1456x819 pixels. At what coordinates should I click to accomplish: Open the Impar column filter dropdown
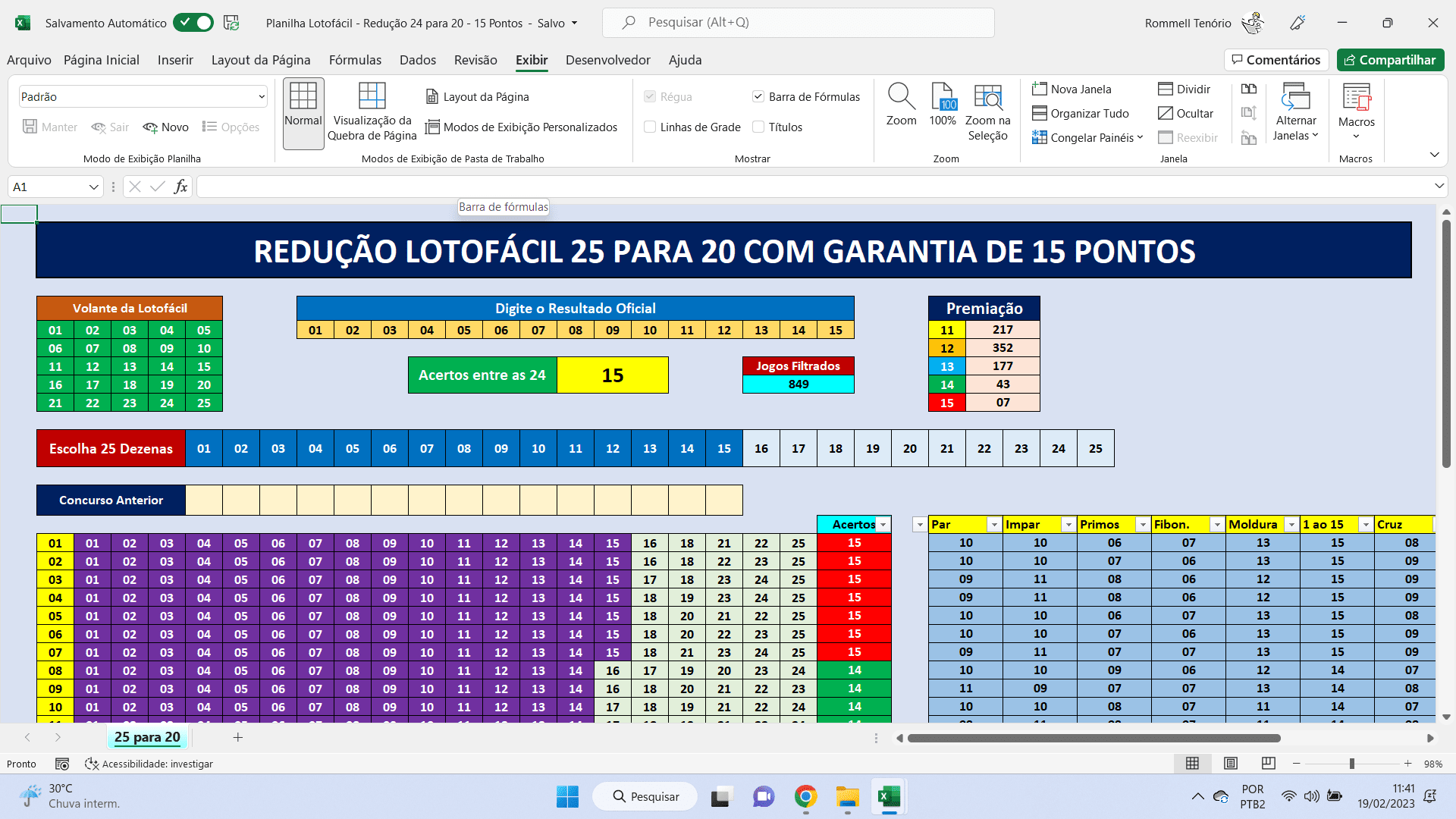click(x=1068, y=525)
